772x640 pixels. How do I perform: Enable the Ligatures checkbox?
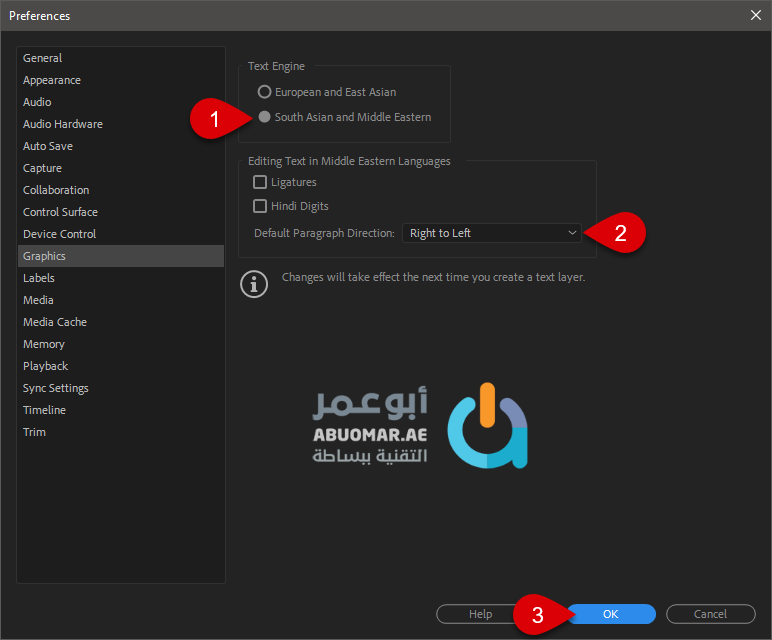(261, 182)
